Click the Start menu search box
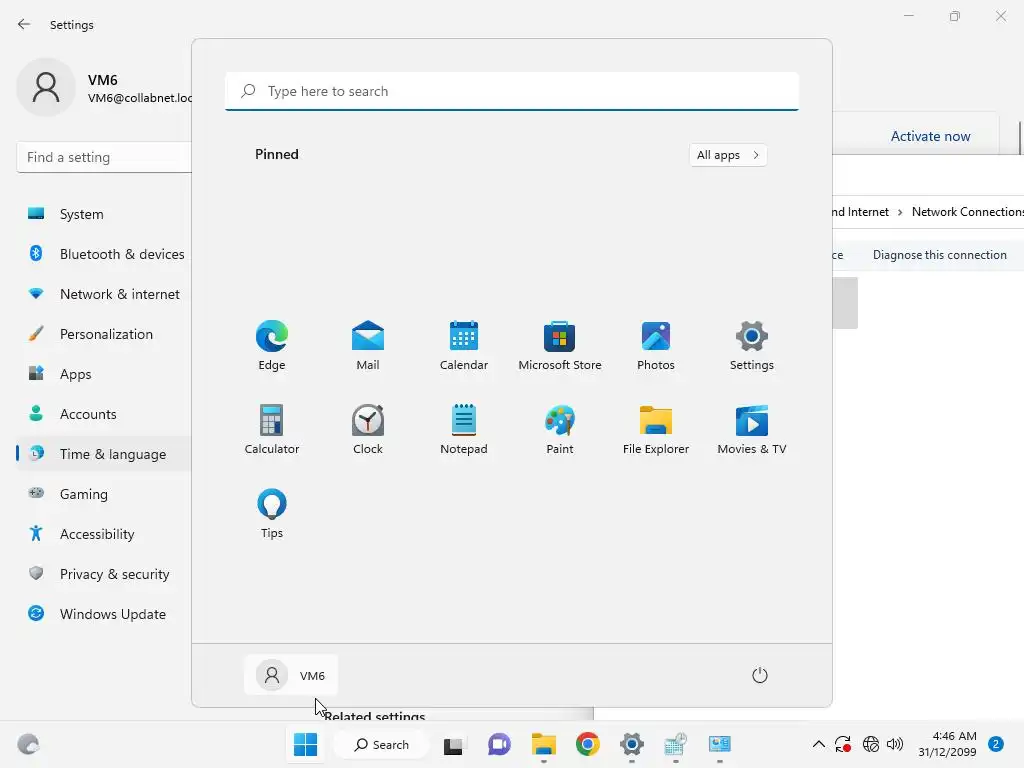1024x768 pixels. pos(512,91)
